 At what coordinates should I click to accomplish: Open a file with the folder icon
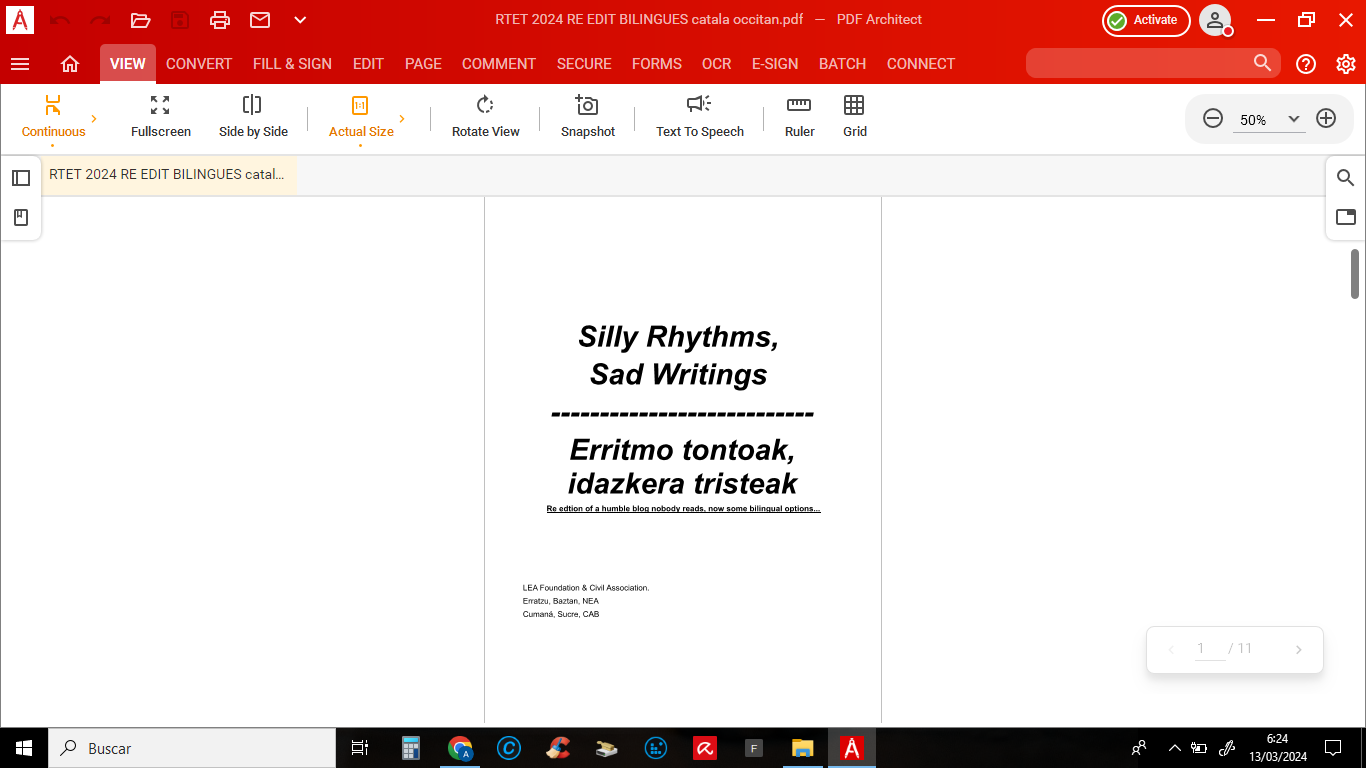tap(140, 20)
